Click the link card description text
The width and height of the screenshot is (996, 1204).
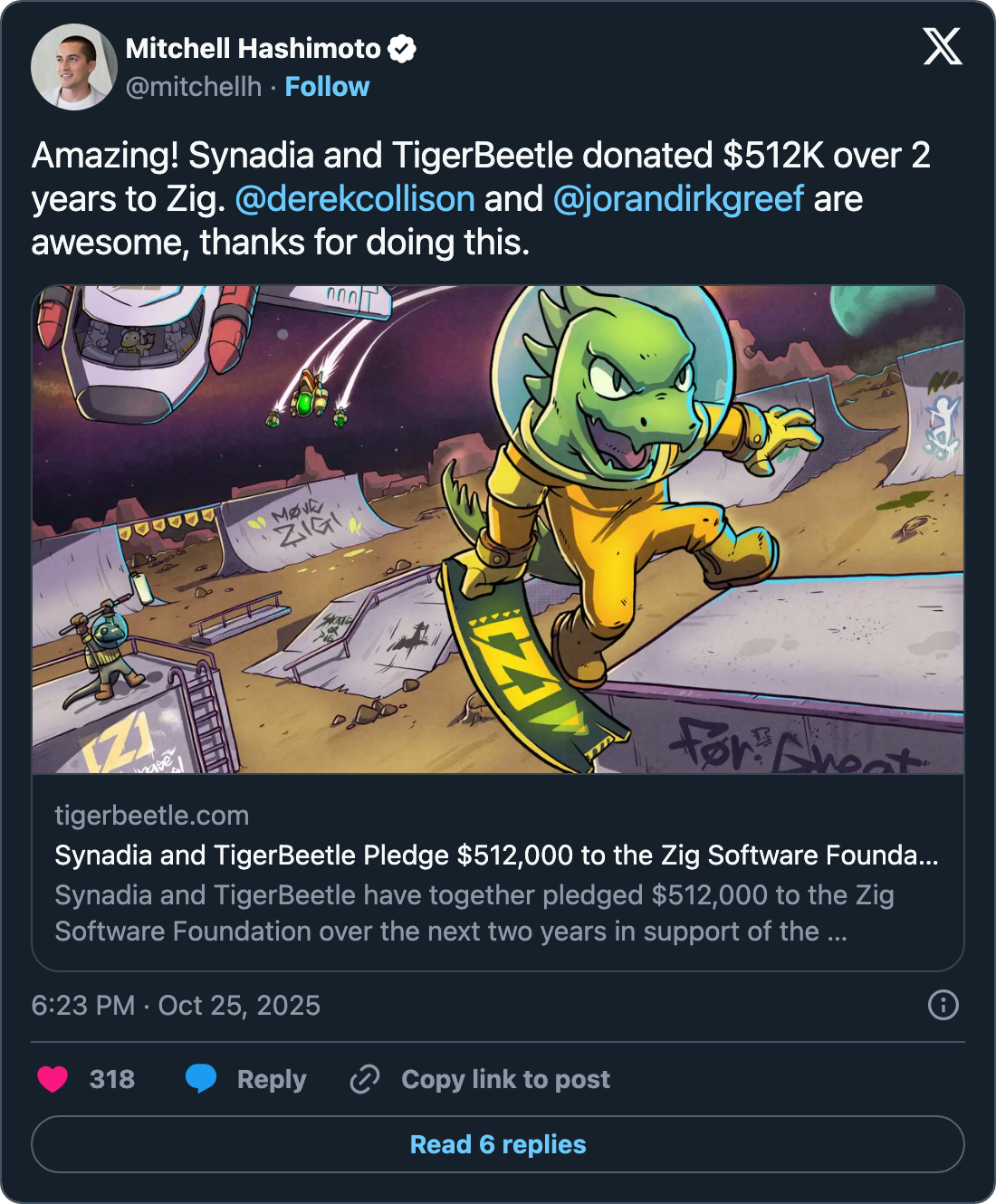pyautogui.click(x=474, y=913)
